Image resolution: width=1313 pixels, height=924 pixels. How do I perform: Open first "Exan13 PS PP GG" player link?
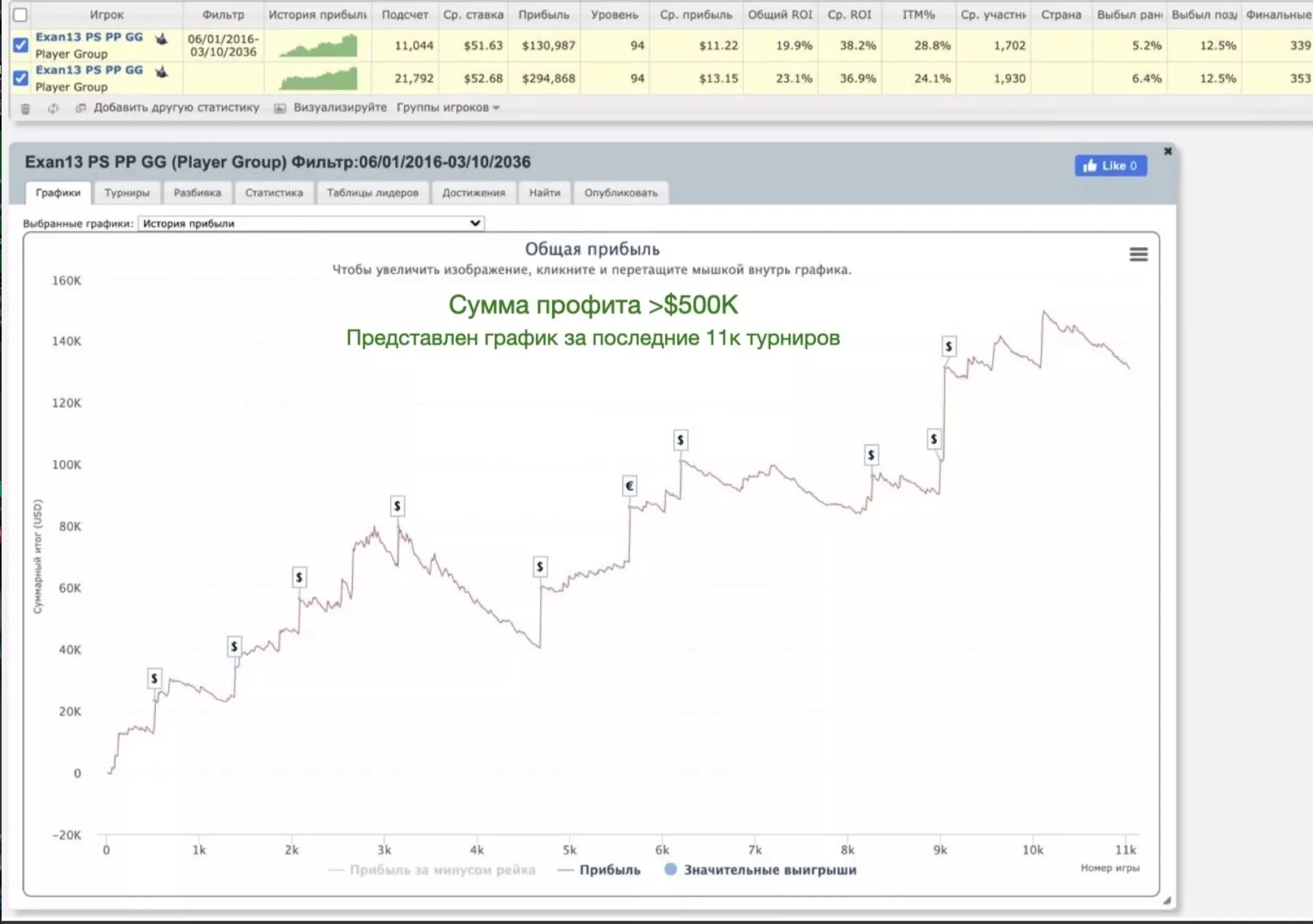[89, 37]
